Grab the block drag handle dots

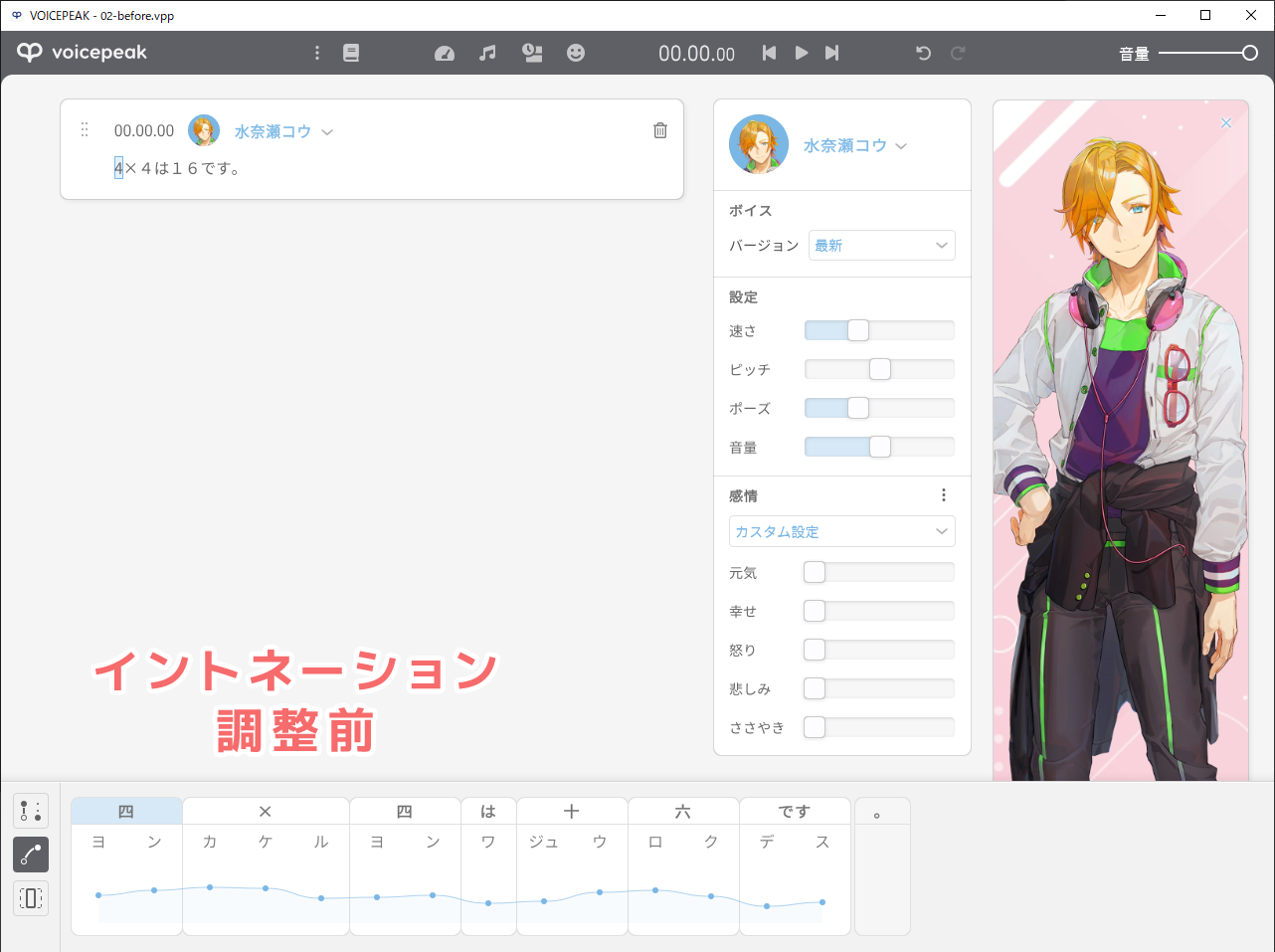pyautogui.click(x=85, y=129)
